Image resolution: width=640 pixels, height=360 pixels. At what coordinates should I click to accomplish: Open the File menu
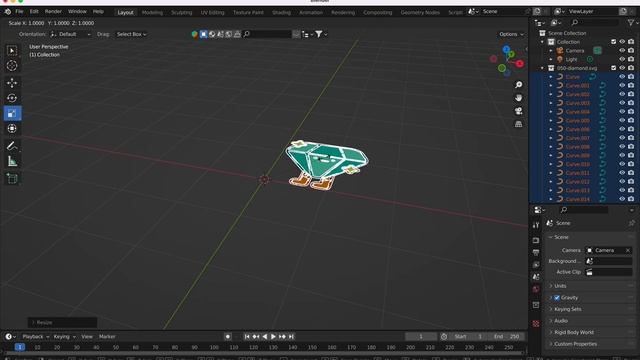(19, 11)
